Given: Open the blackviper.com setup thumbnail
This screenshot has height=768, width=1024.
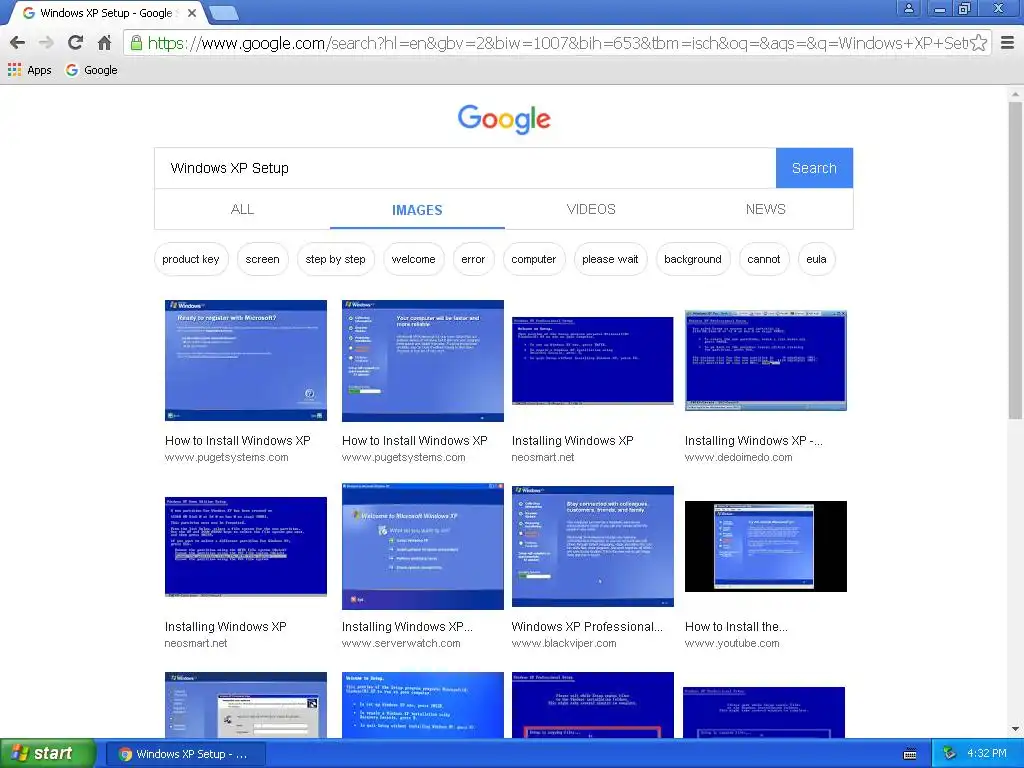Looking at the screenshot, I should click(x=592, y=547).
